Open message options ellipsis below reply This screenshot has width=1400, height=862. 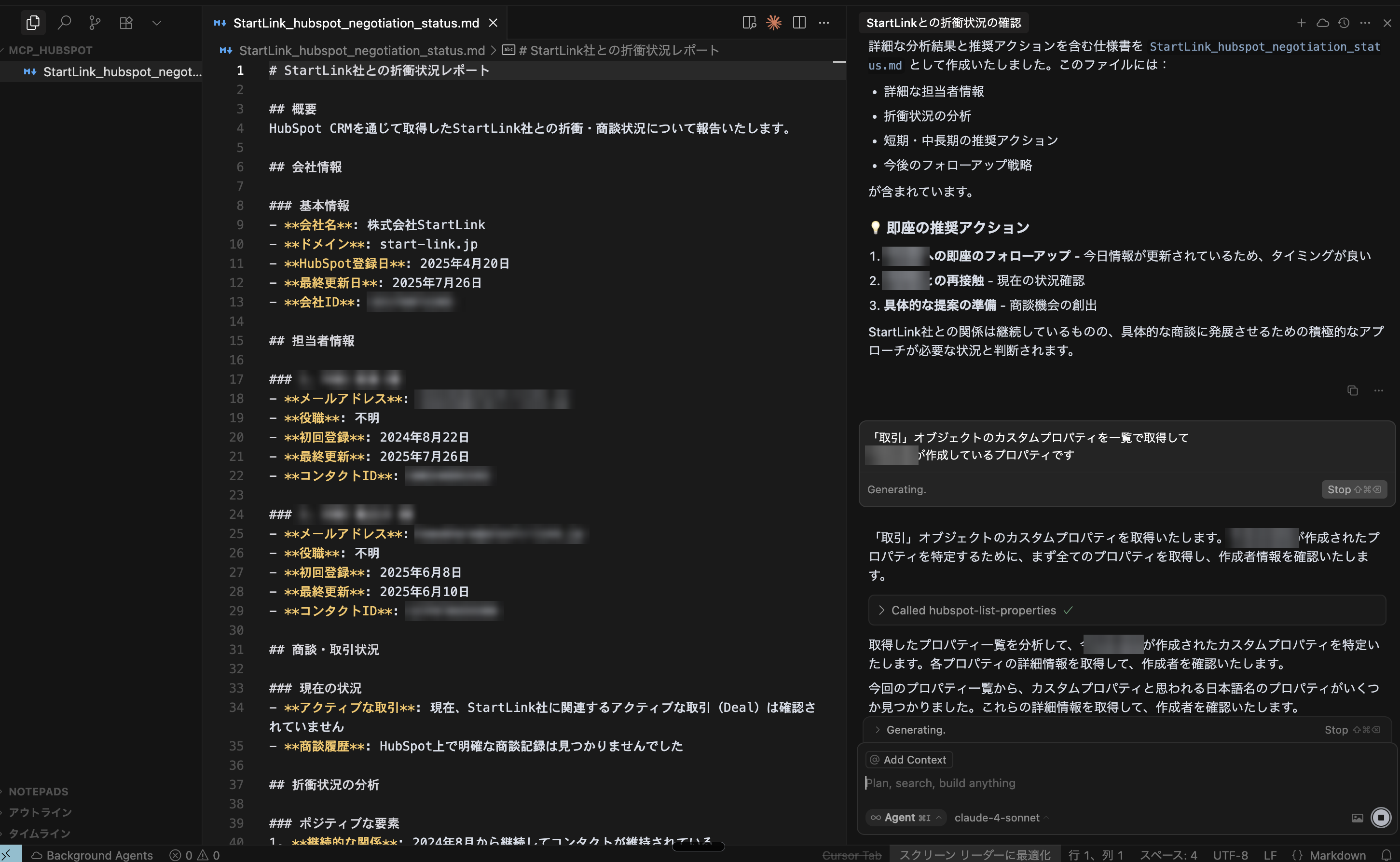click(1378, 390)
